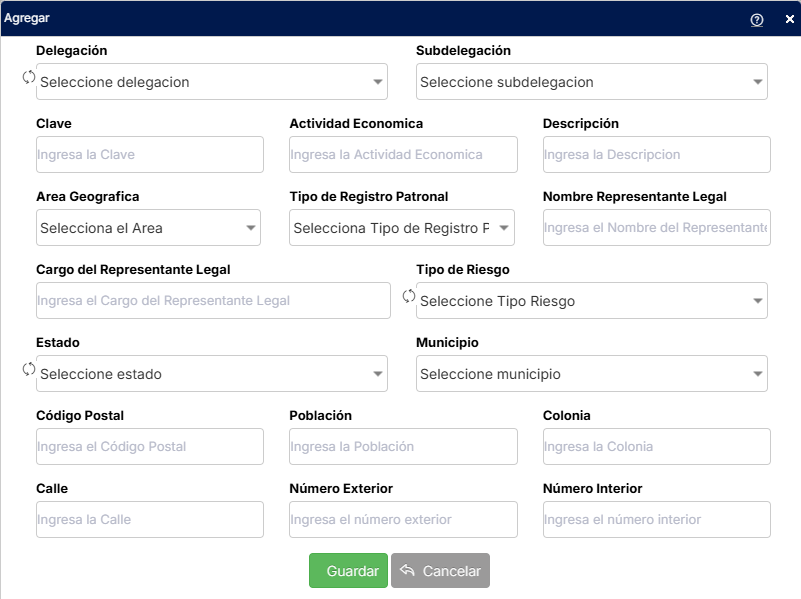Screen dimensions: 801x599
Task: Click the Actividad Economica text field
Action: pos(403,154)
